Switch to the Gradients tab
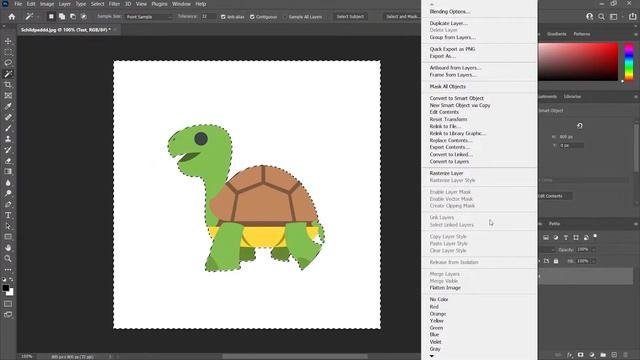The width and height of the screenshot is (640, 360). coord(557,34)
